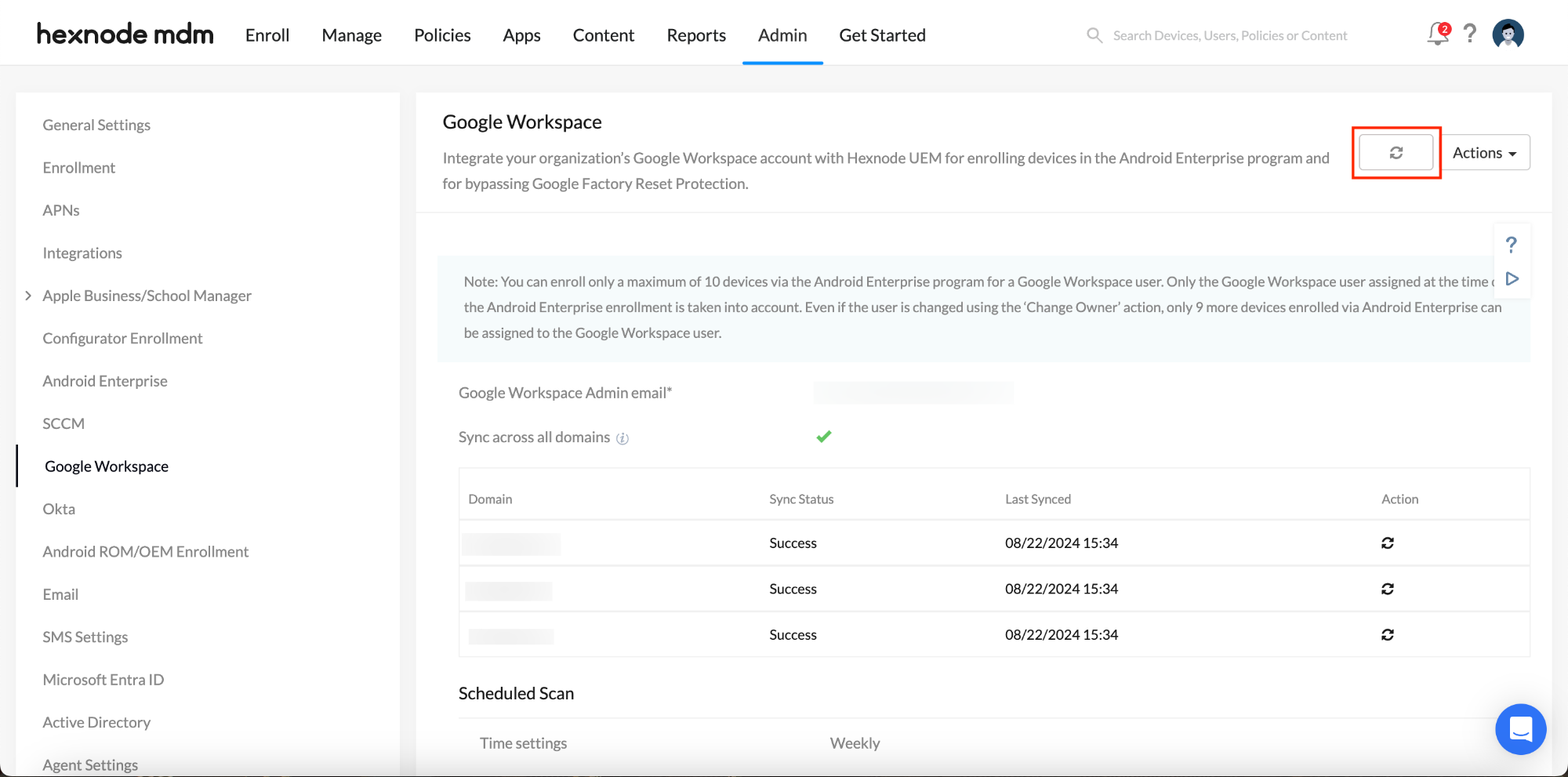Open the Policies tab
The width and height of the screenshot is (1568, 777).
442,35
